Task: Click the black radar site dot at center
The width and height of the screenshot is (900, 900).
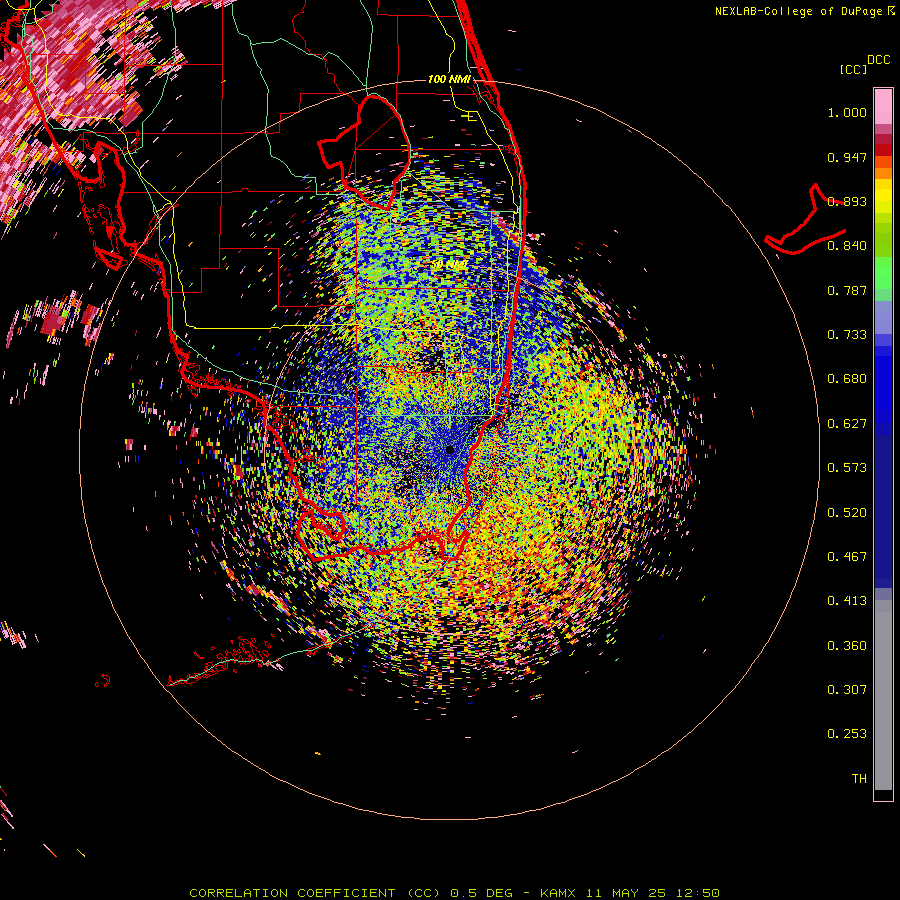Action: coord(450,450)
